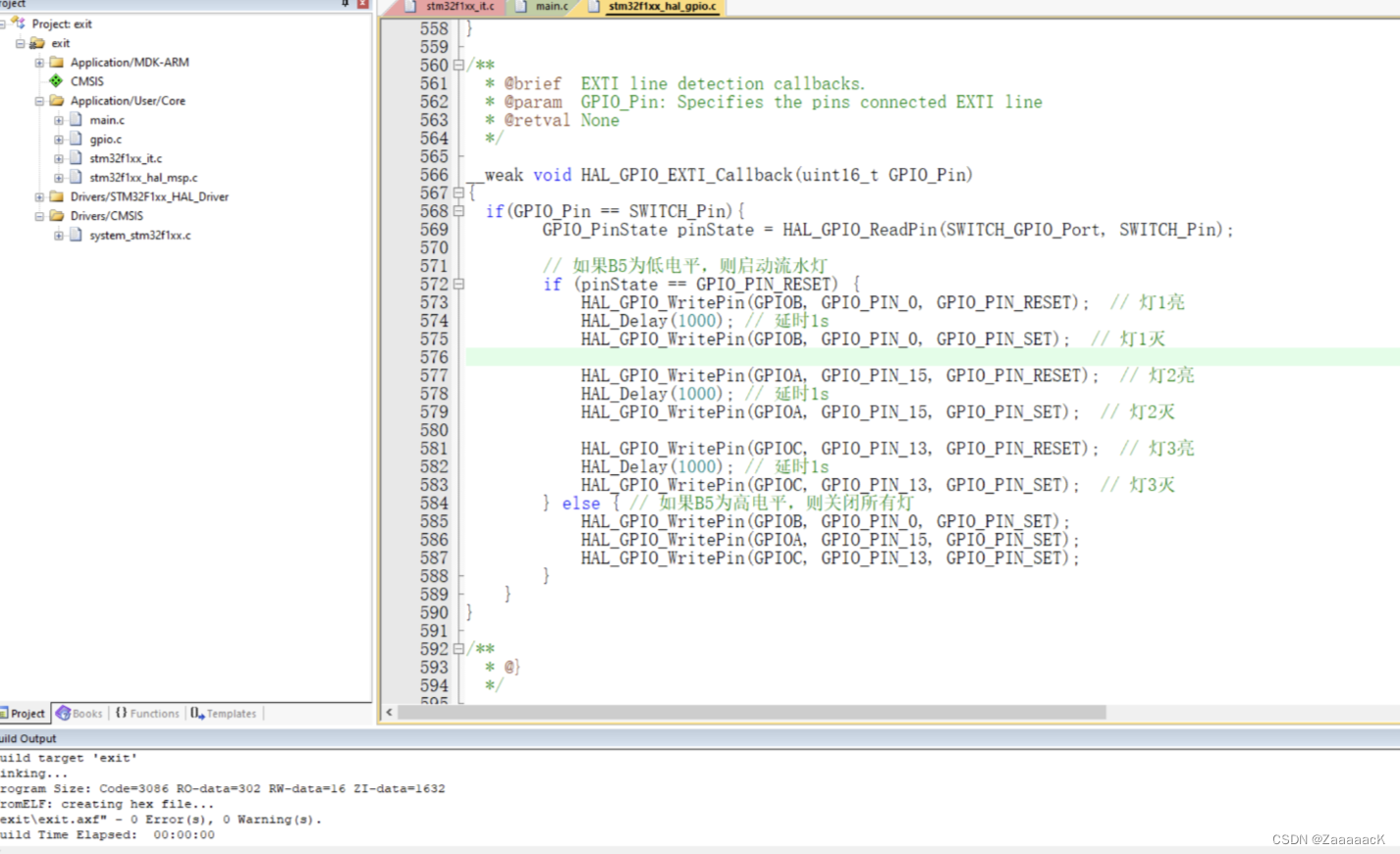The height and width of the screenshot is (854, 1400).
Task: Click HAL_GPIO_ReadPin call on line 569
Action: point(859,230)
